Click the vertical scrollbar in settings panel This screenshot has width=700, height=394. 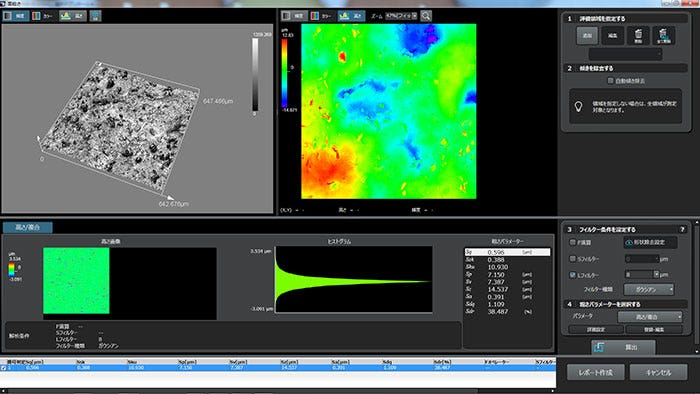pyautogui.click(x=696, y=286)
